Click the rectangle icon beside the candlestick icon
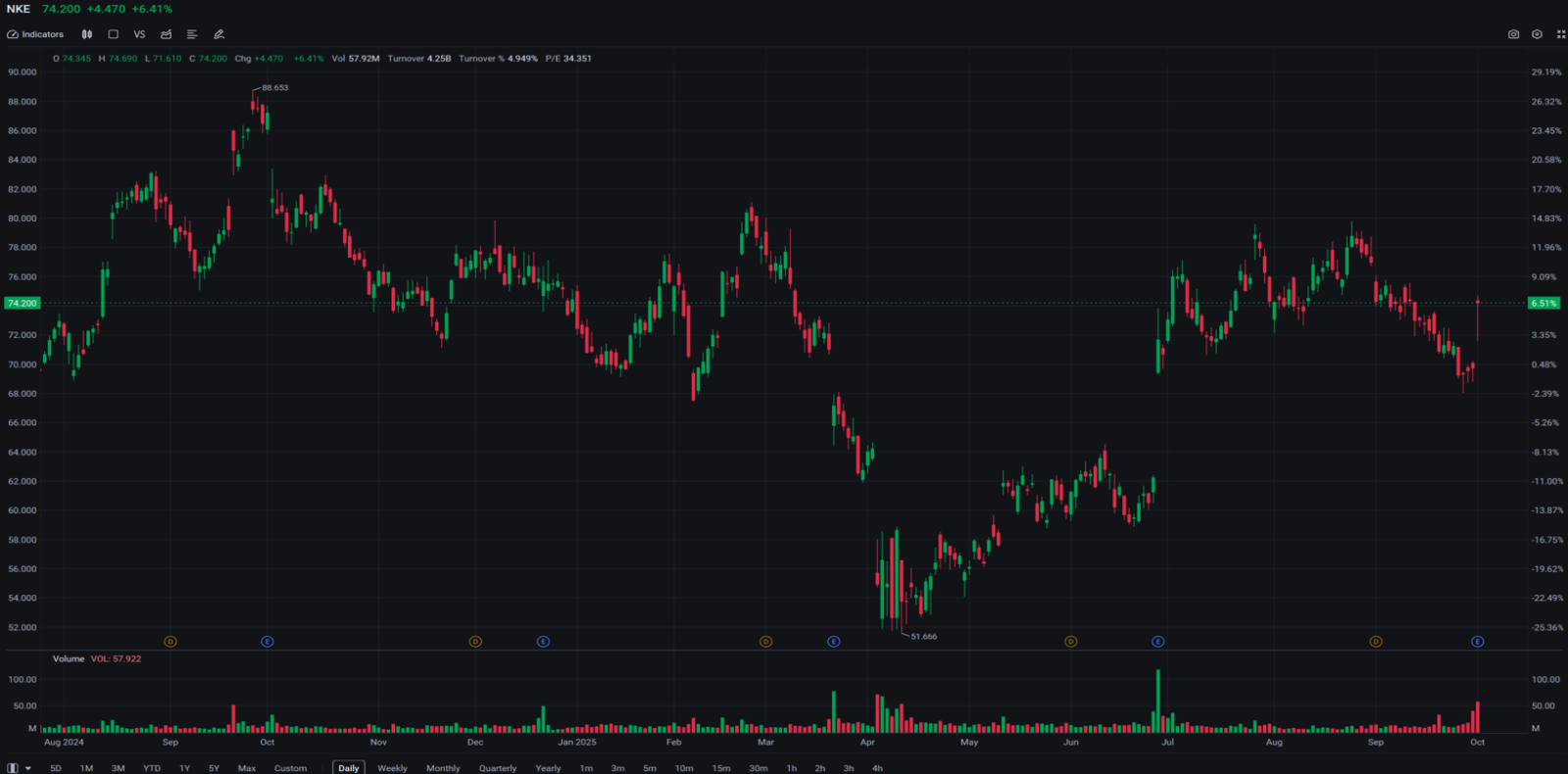Viewport: 1568px width, 774px height. pyautogui.click(x=113, y=34)
